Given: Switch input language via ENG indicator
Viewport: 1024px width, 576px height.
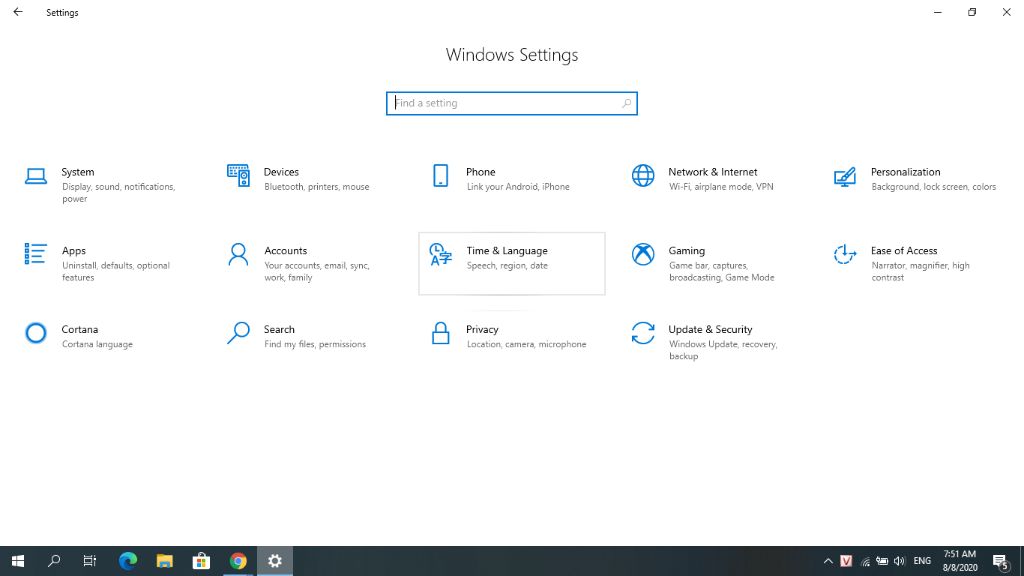Looking at the screenshot, I should pos(922,561).
